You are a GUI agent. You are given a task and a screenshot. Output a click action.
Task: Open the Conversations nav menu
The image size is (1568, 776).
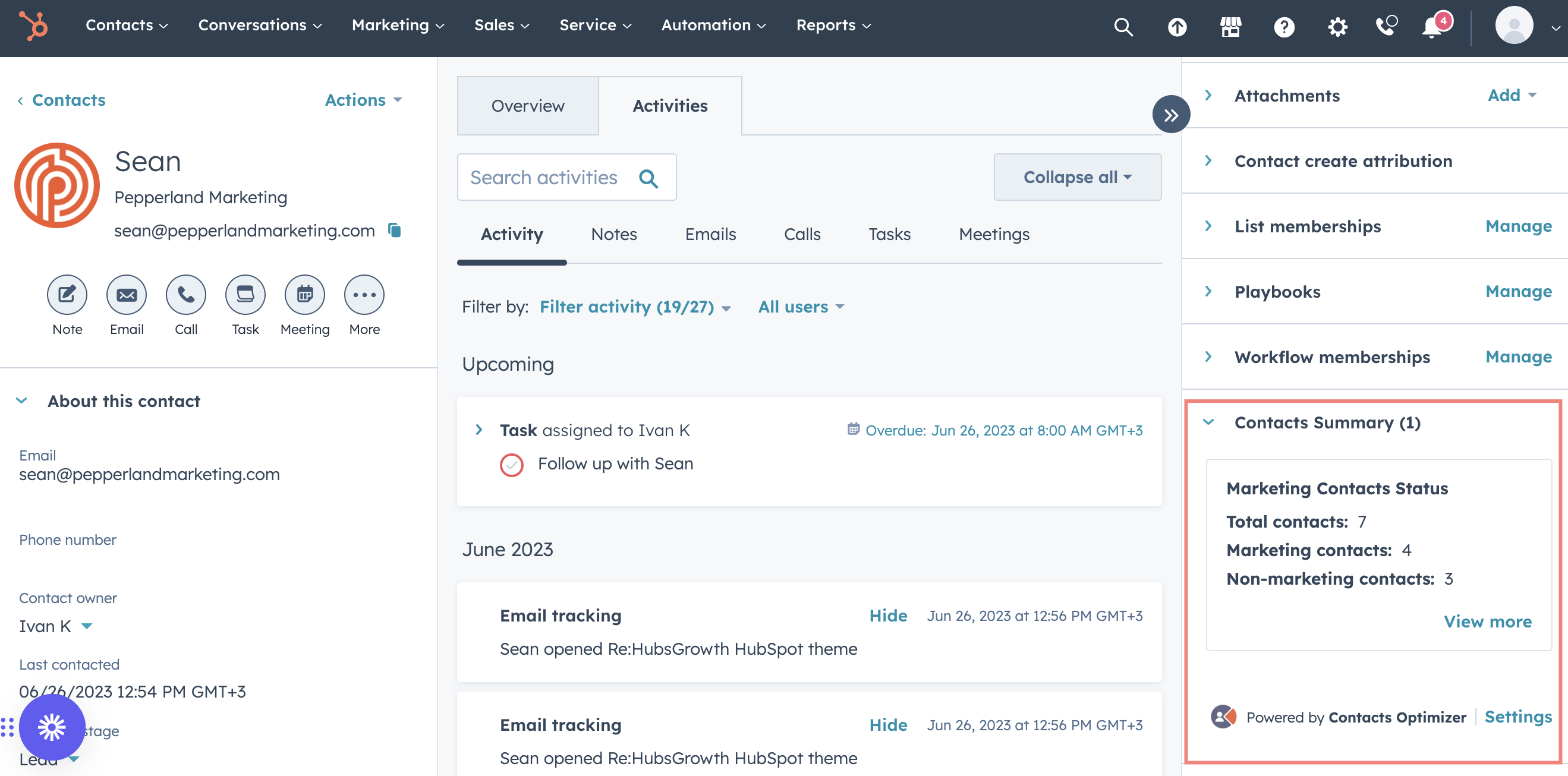(x=260, y=26)
